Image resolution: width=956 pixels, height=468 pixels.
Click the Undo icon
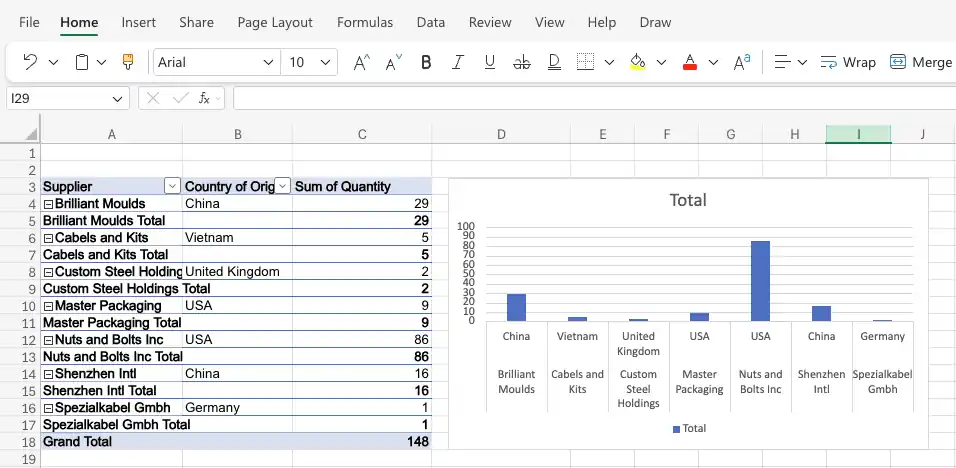pos(30,62)
